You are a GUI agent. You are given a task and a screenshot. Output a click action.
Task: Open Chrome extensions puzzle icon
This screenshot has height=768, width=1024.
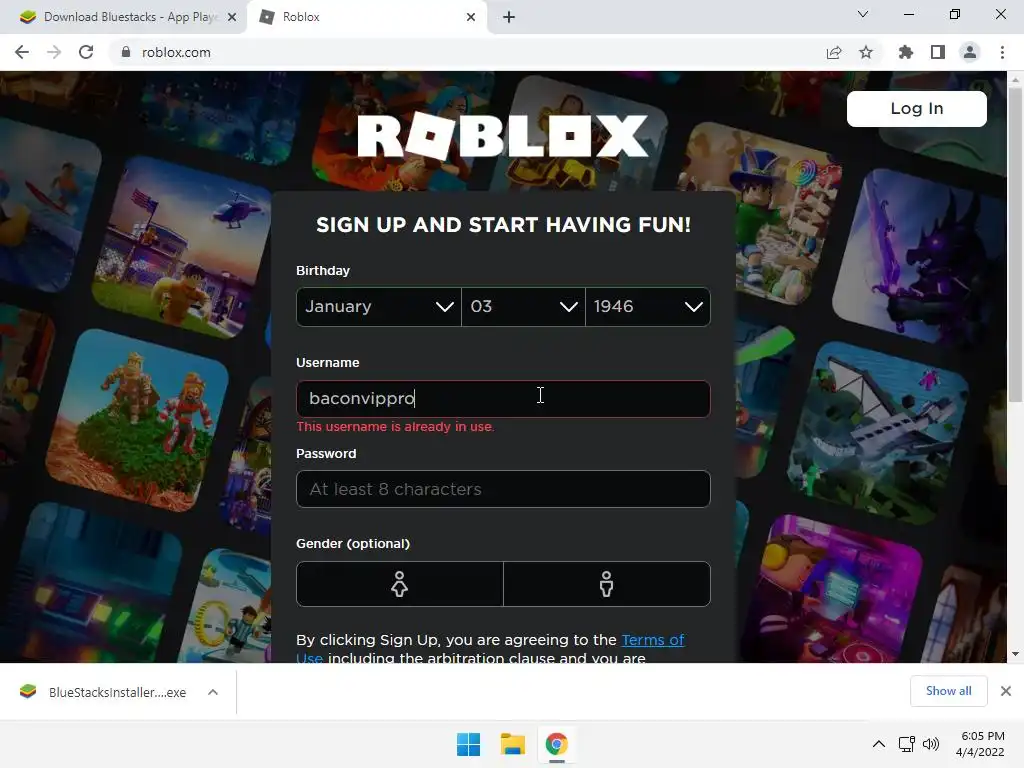(x=906, y=52)
